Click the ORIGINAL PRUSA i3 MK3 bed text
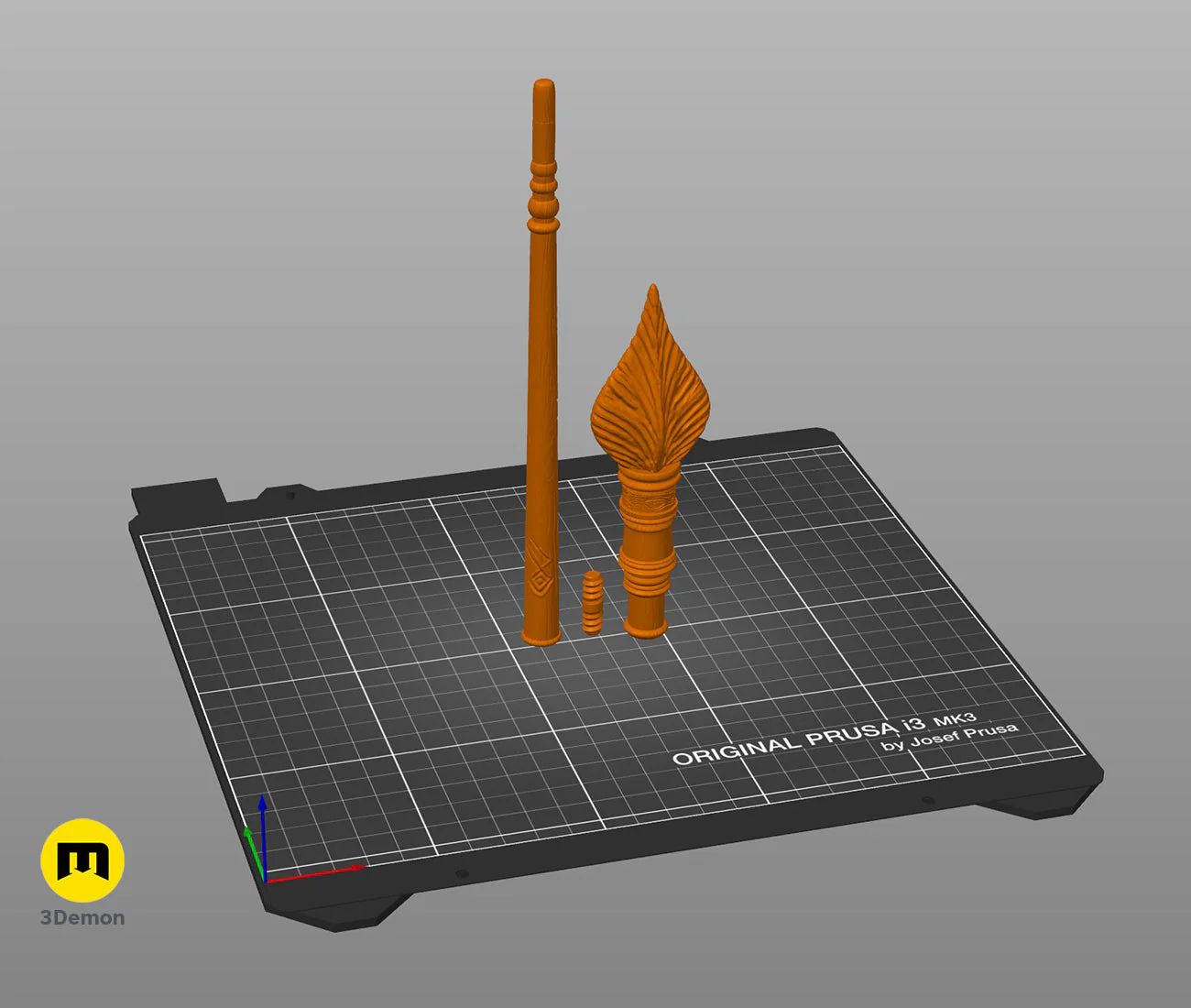The height and width of the screenshot is (1008, 1191). click(x=824, y=739)
